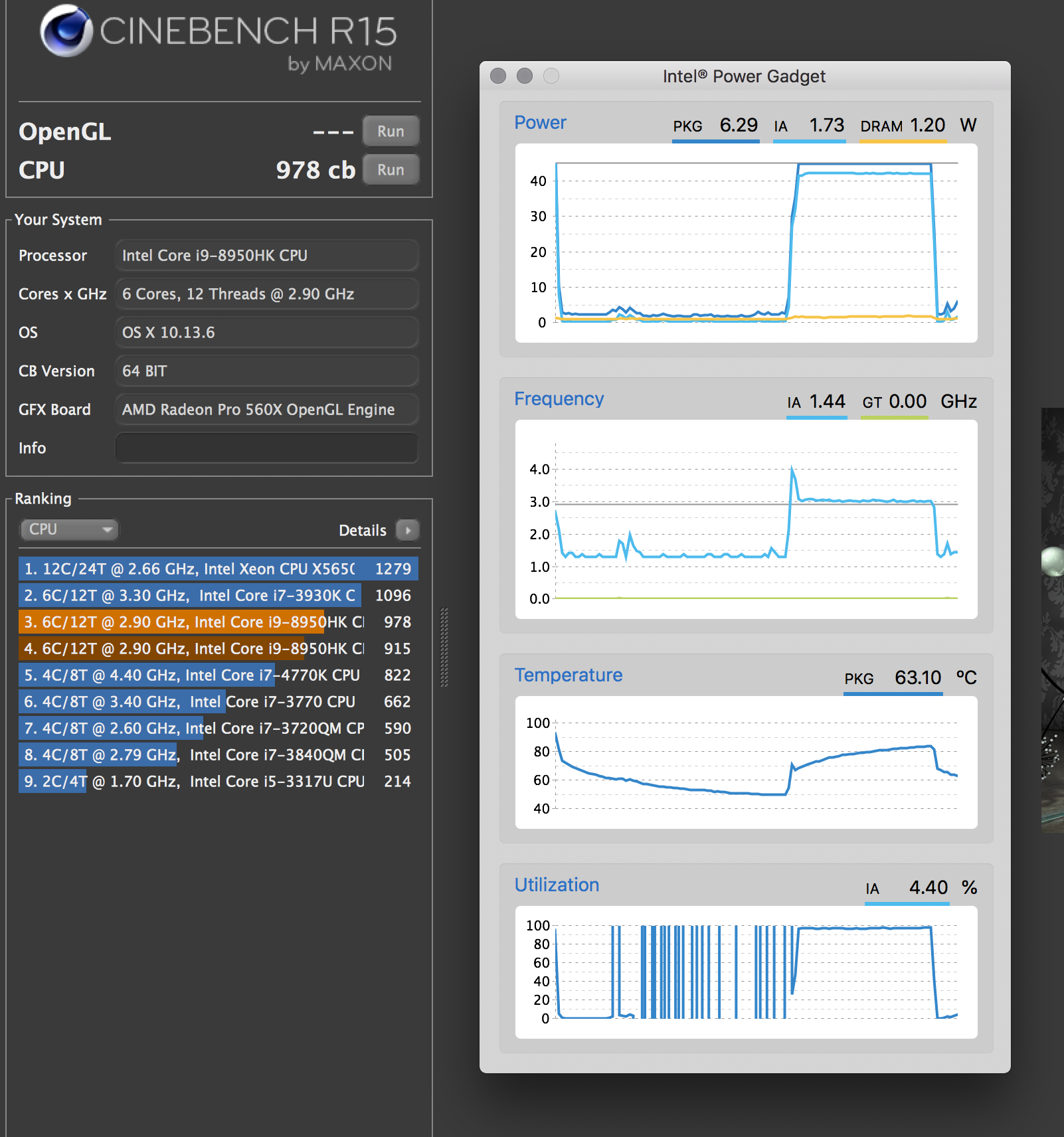Select ranking row 2 Core i7-3930K
This screenshot has height=1137, width=1064.
pos(219,595)
